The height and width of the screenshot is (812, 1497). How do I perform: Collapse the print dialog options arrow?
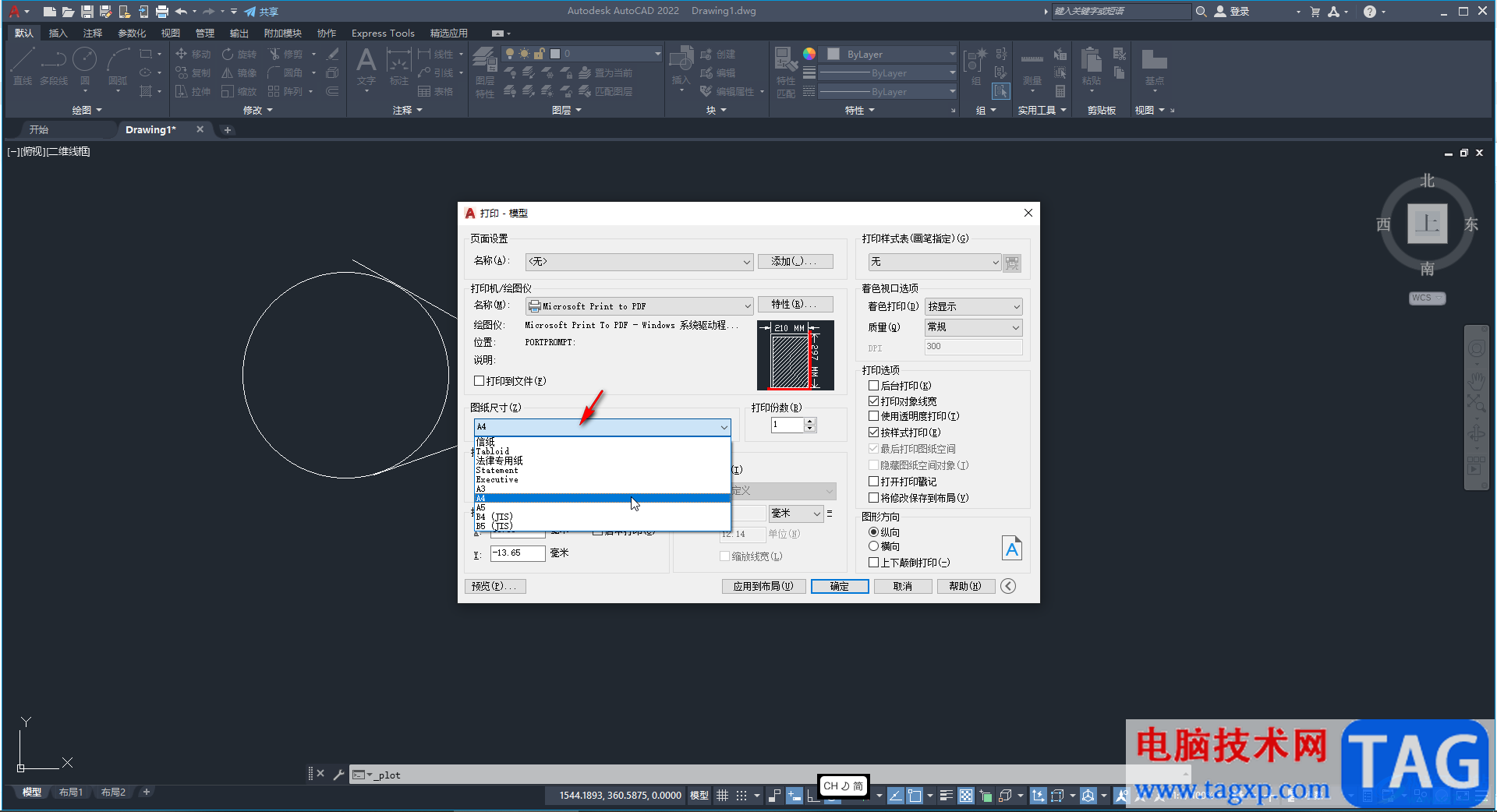click(1008, 586)
